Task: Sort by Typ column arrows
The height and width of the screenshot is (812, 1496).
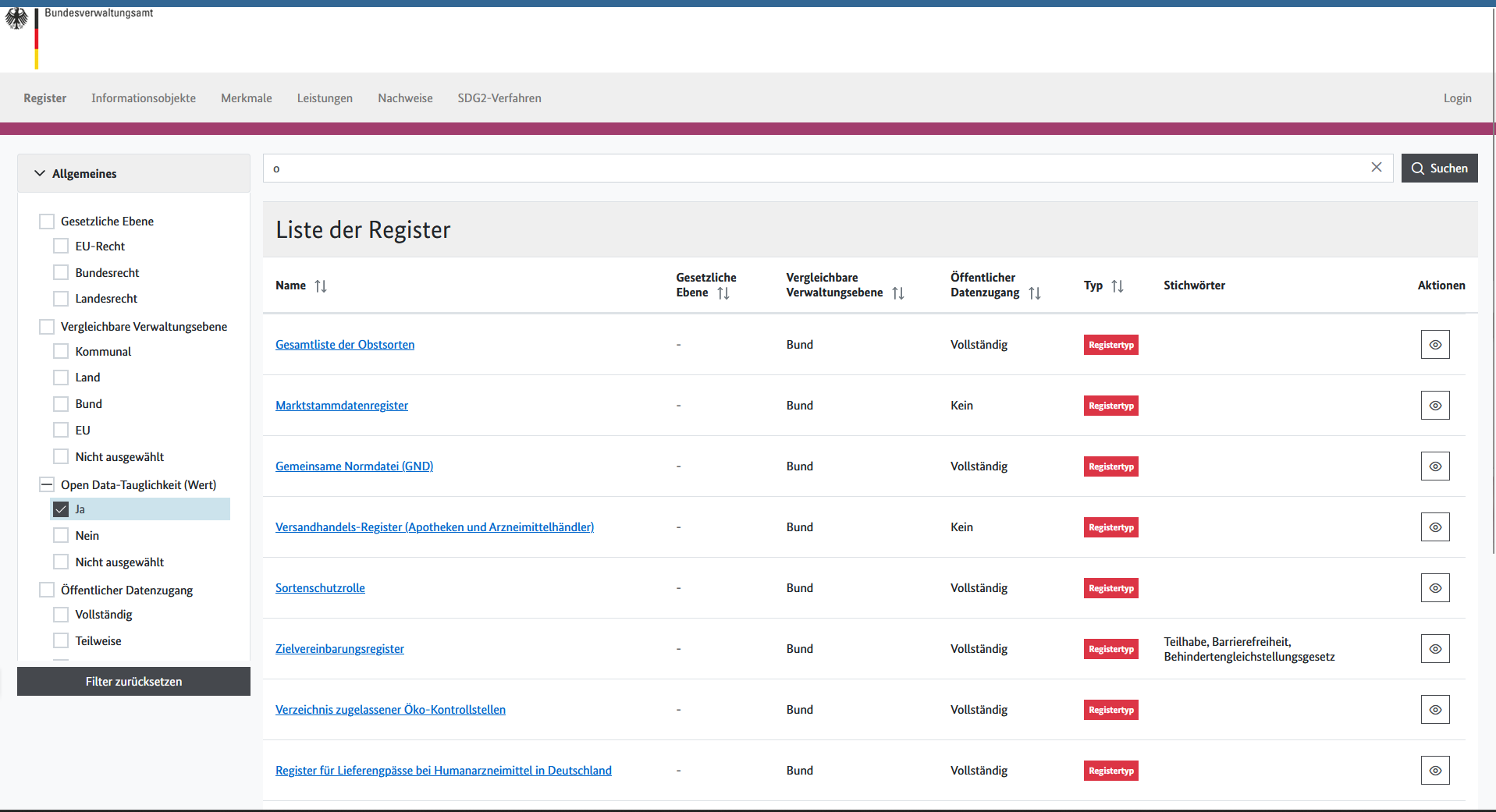Action: click(x=1117, y=286)
